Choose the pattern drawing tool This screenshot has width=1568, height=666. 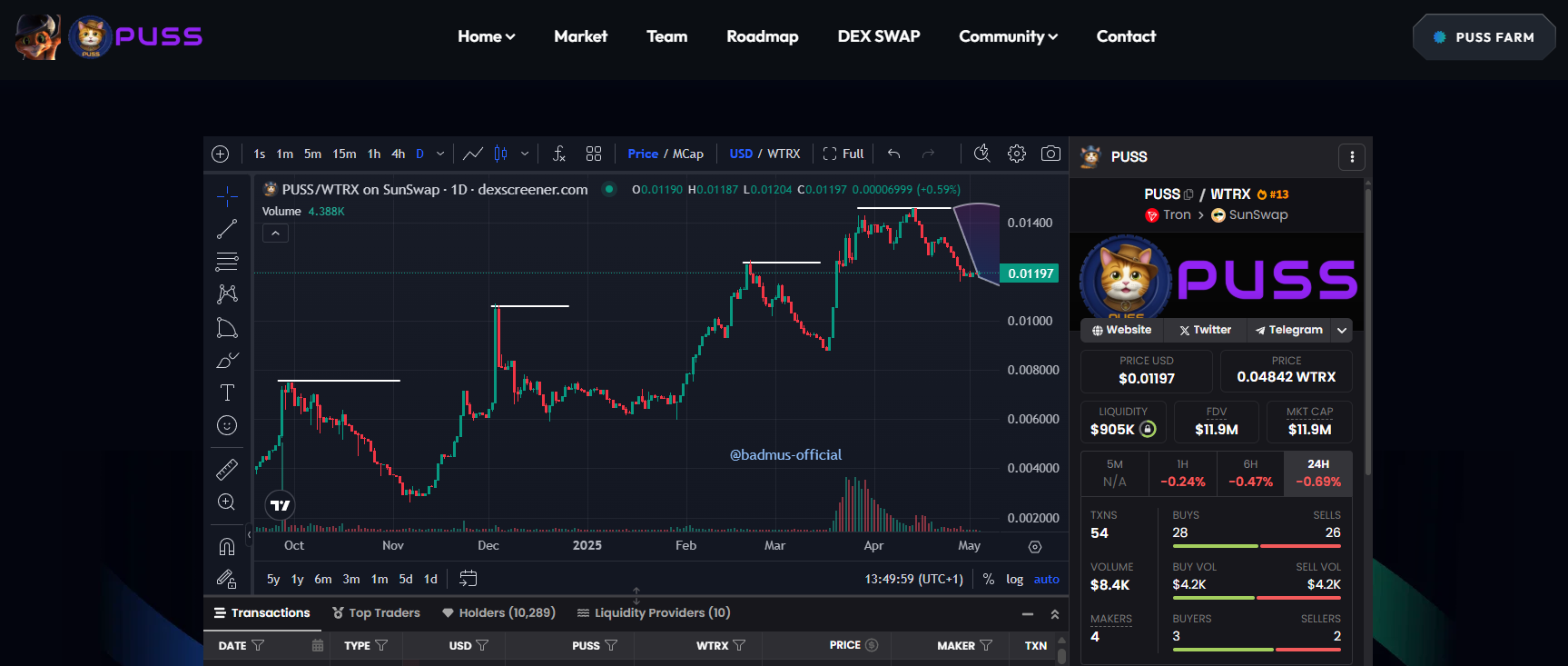tap(227, 294)
